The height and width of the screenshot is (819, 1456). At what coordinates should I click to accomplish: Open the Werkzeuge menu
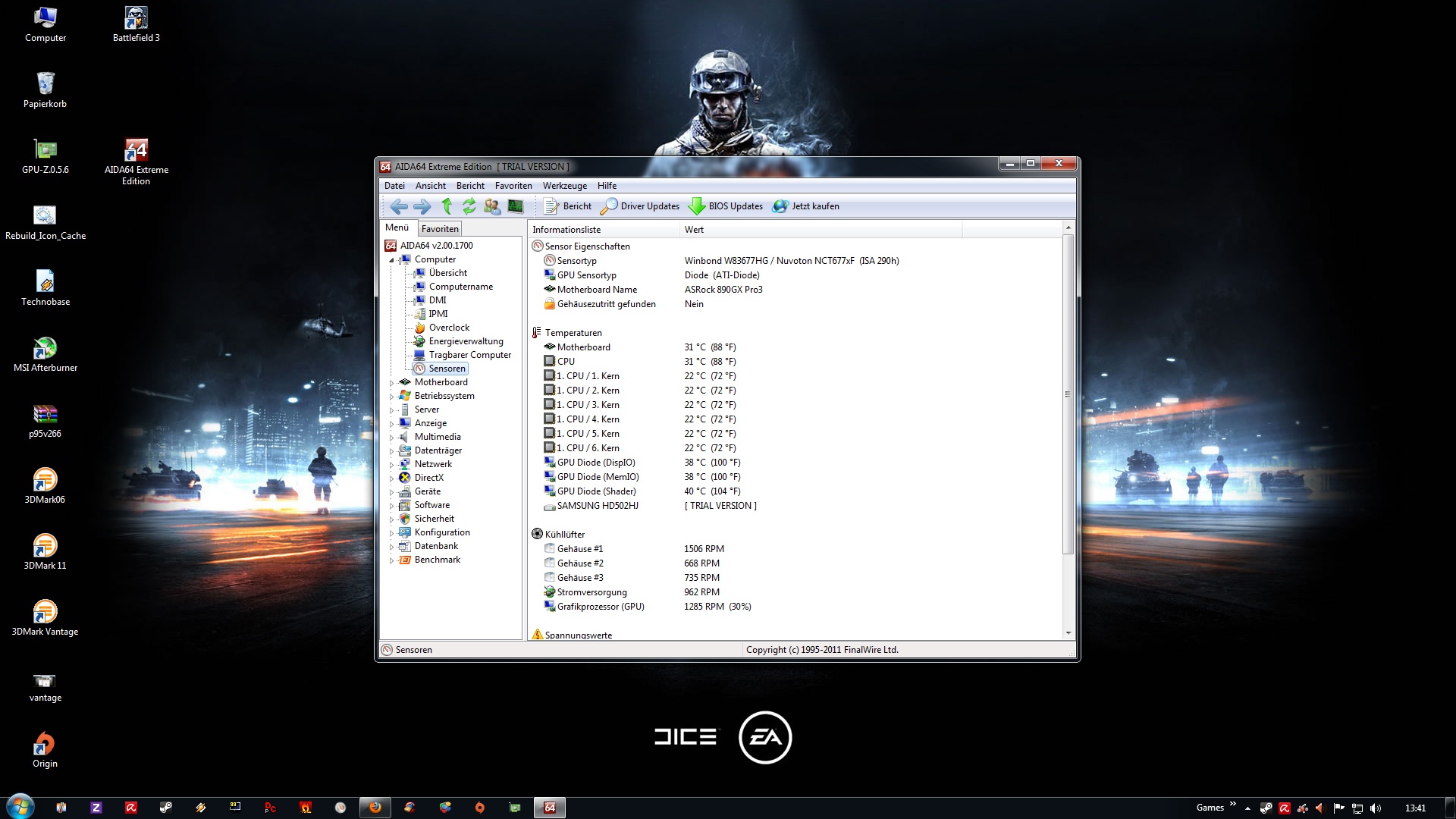pyautogui.click(x=565, y=186)
